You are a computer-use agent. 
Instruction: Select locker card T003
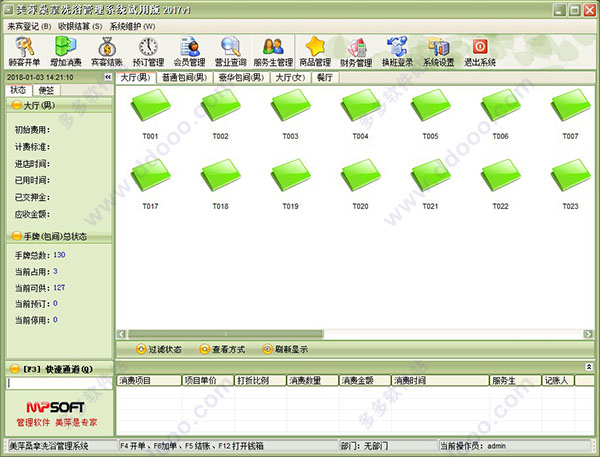290,114
